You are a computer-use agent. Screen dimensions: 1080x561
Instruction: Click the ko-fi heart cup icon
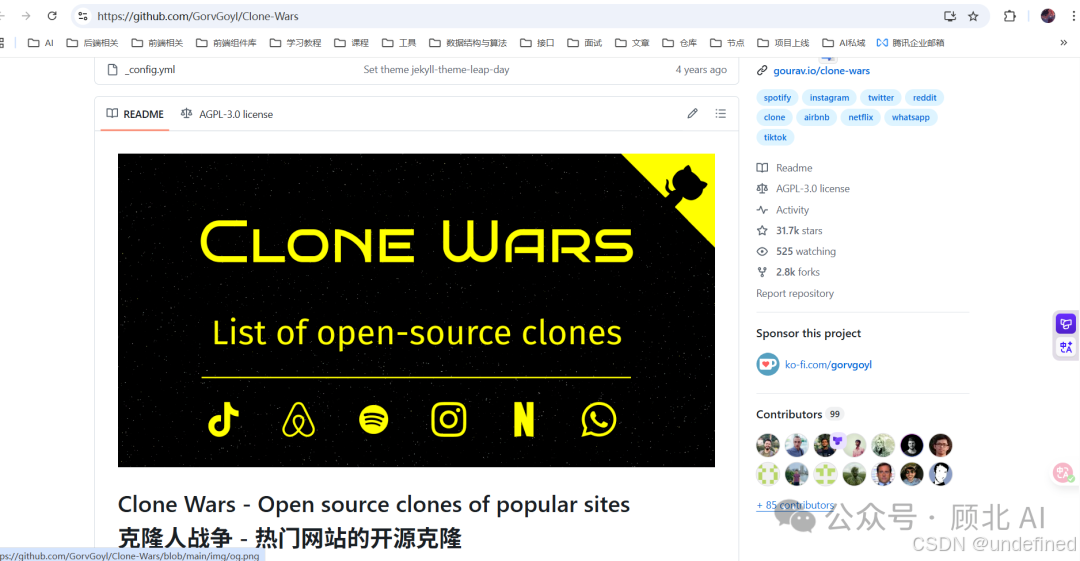pos(767,364)
